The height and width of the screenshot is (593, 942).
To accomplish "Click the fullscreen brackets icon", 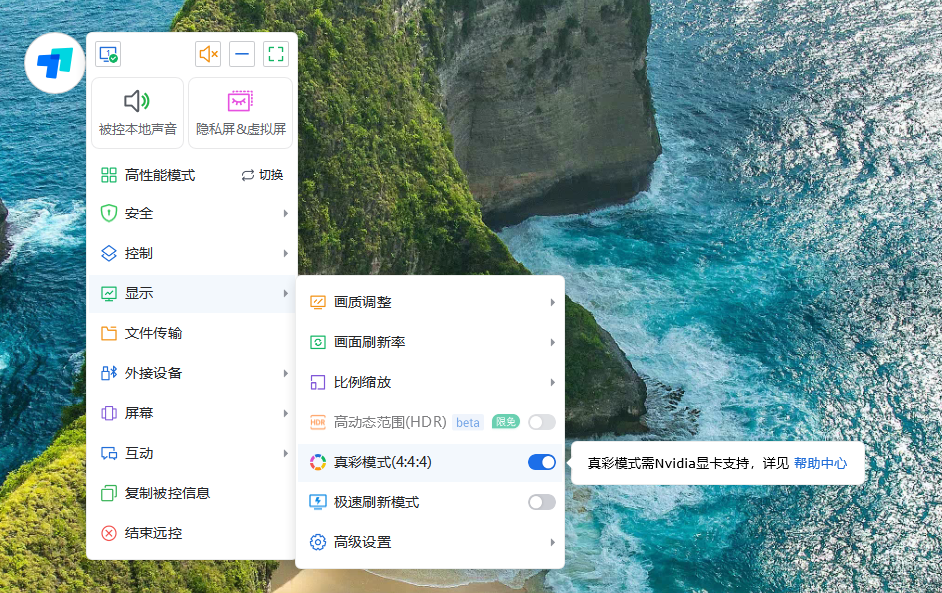I will click(x=276, y=54).
